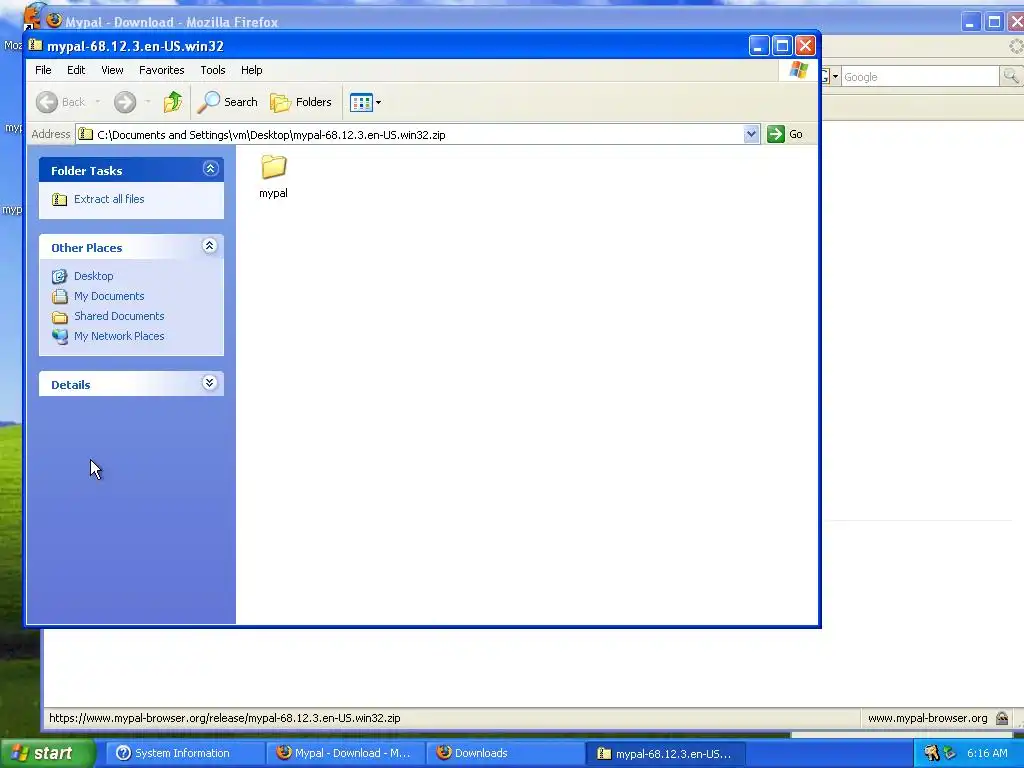
Task: Open the Edit menu
Action: [x=76, y=70]
